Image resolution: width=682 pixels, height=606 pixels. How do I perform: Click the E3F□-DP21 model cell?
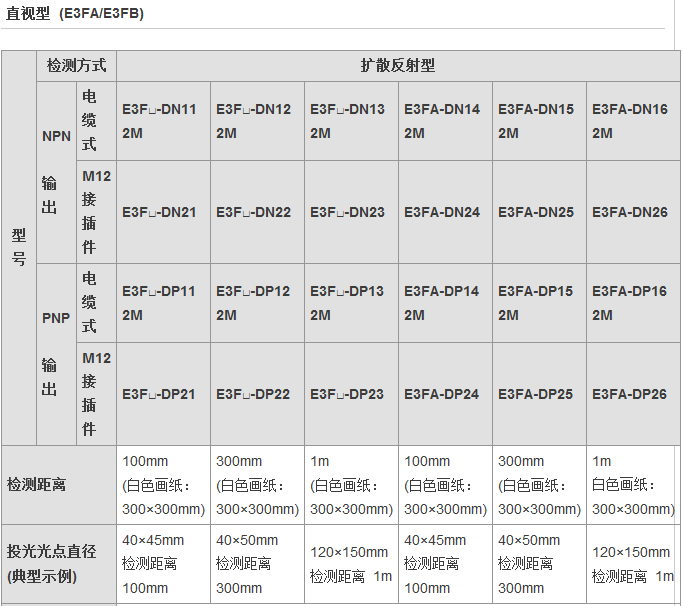tap(163, 394)
